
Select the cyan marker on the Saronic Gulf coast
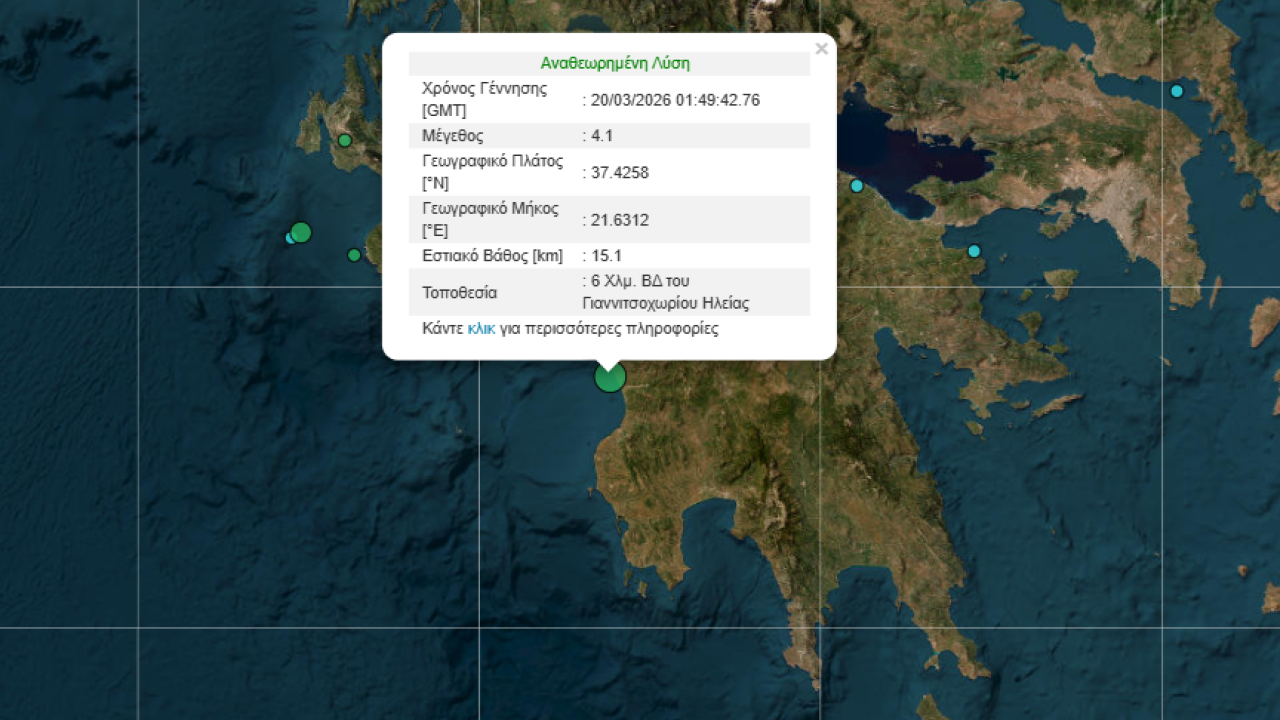pyautogui.click(x=974, y=251)
